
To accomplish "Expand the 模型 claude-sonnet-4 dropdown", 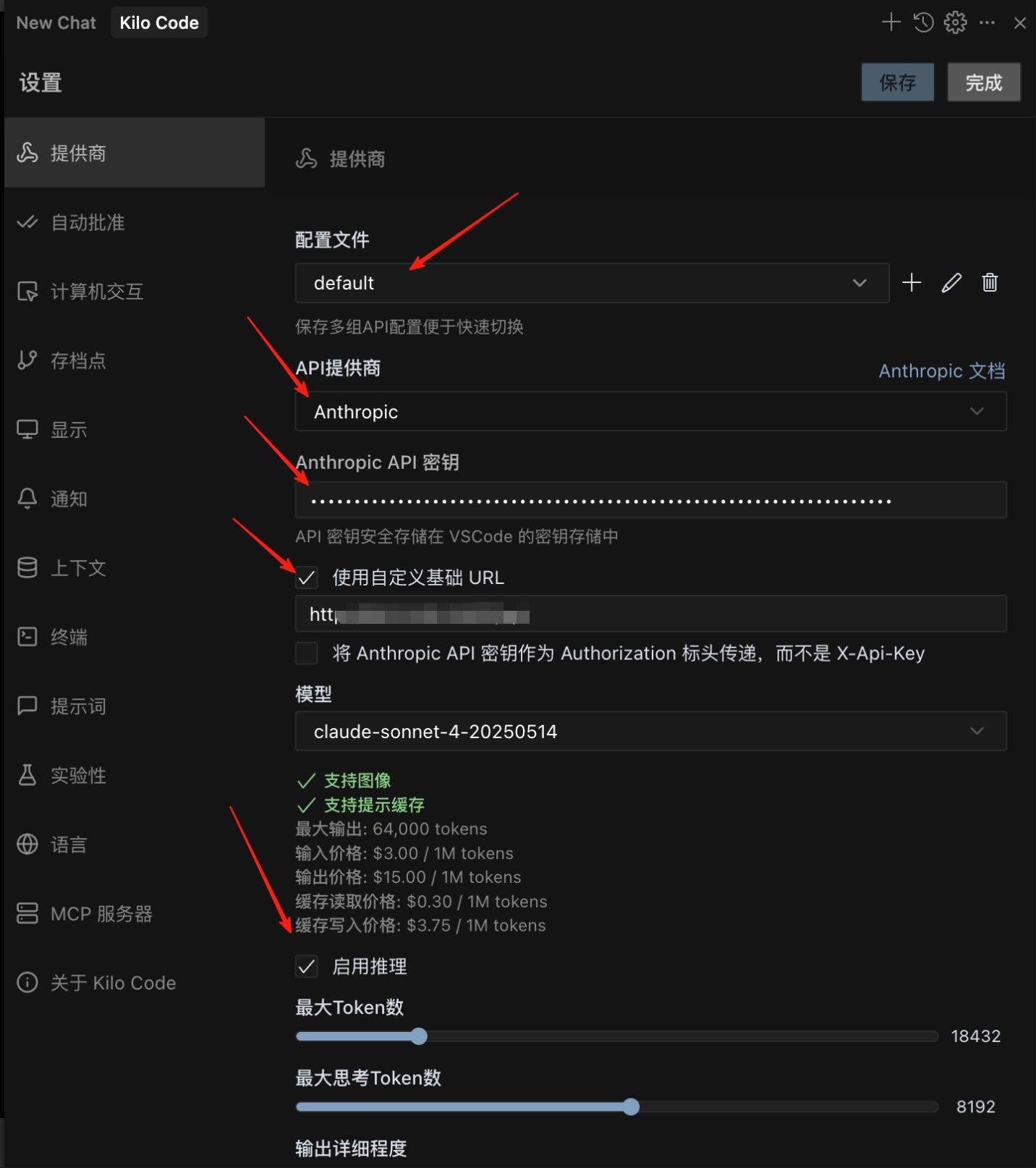I will 650,732.
